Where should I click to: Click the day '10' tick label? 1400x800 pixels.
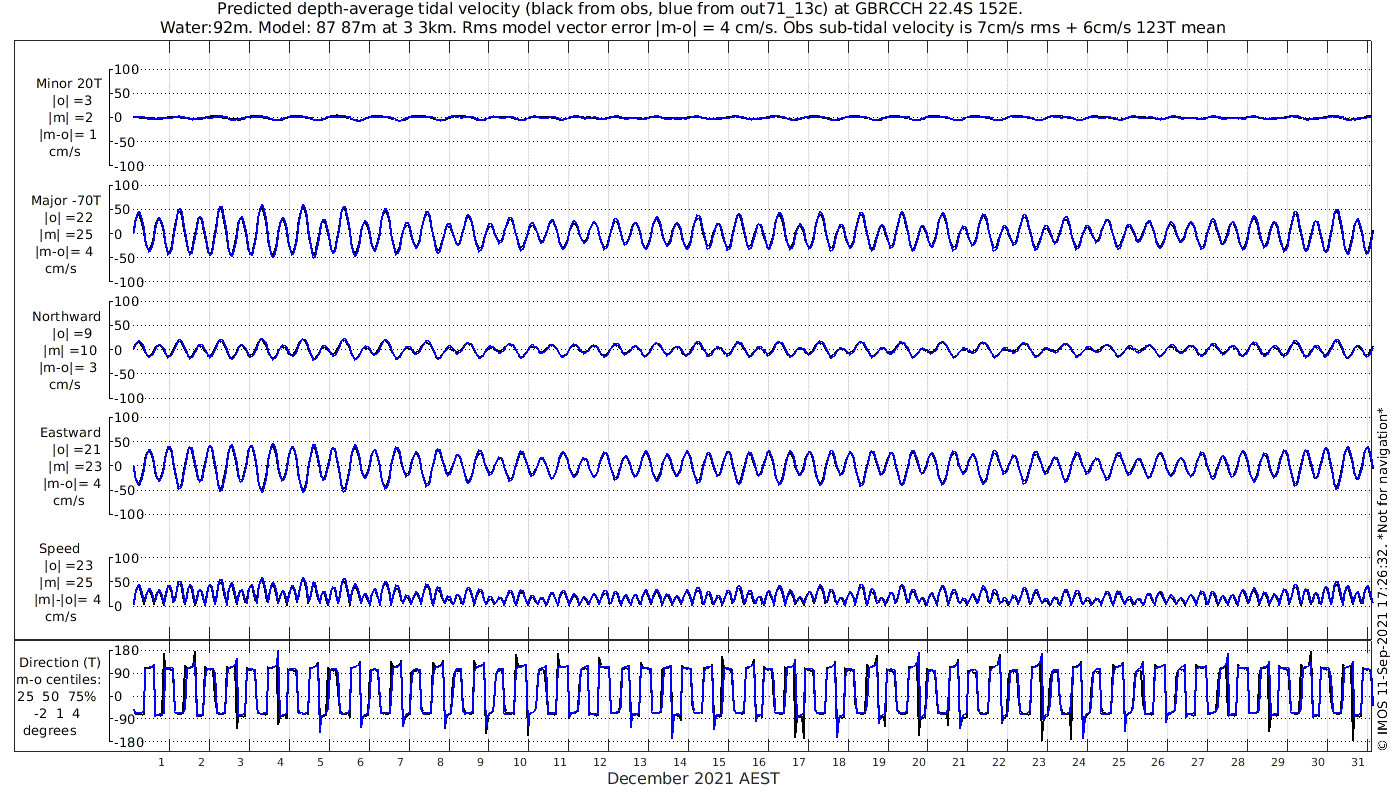pyautogui.click(x=520, y=762)
